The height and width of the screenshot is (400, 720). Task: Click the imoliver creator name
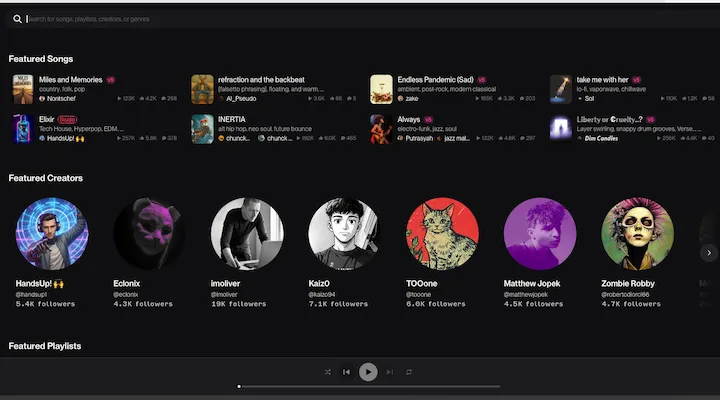(225, 284)
